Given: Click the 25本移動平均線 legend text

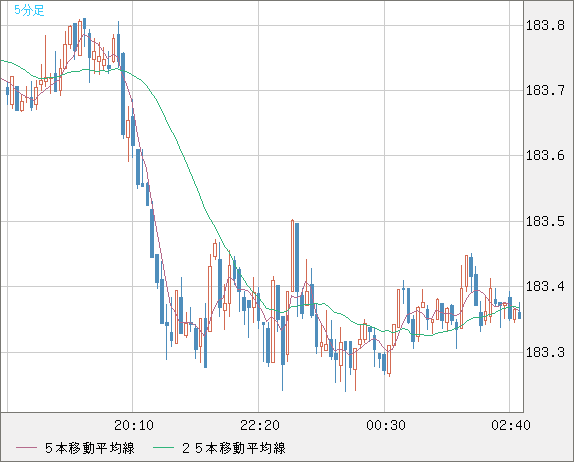Looking at the screenshot, I should 234,448.
